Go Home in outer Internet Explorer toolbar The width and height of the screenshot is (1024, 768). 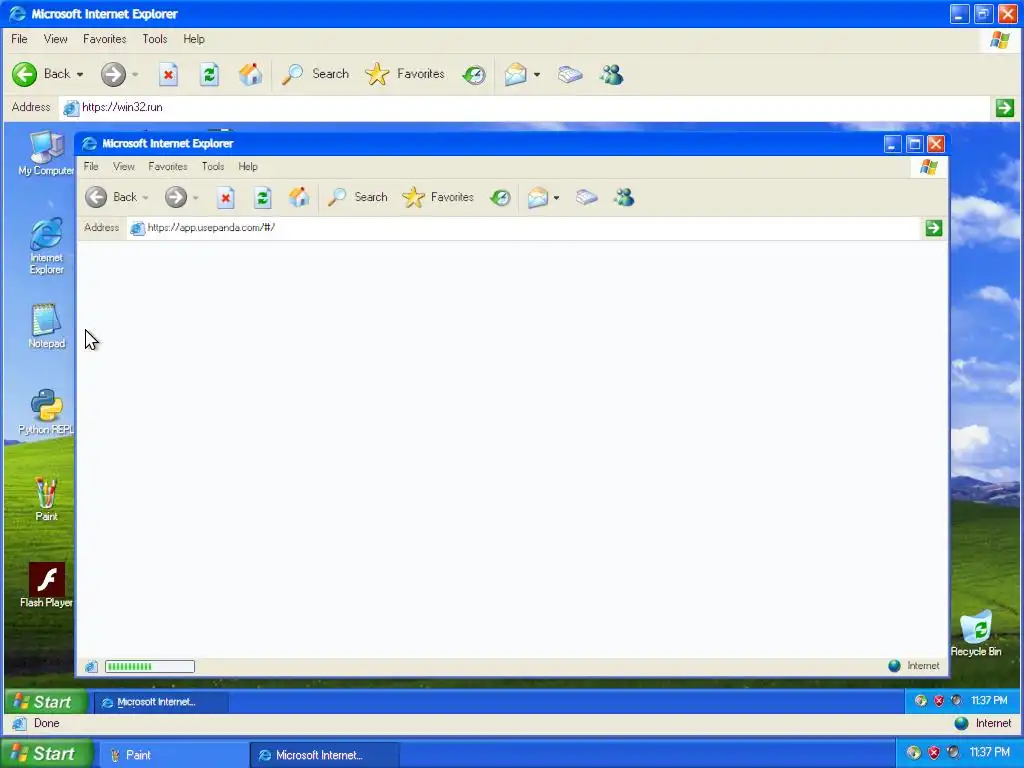pos(250,74)
